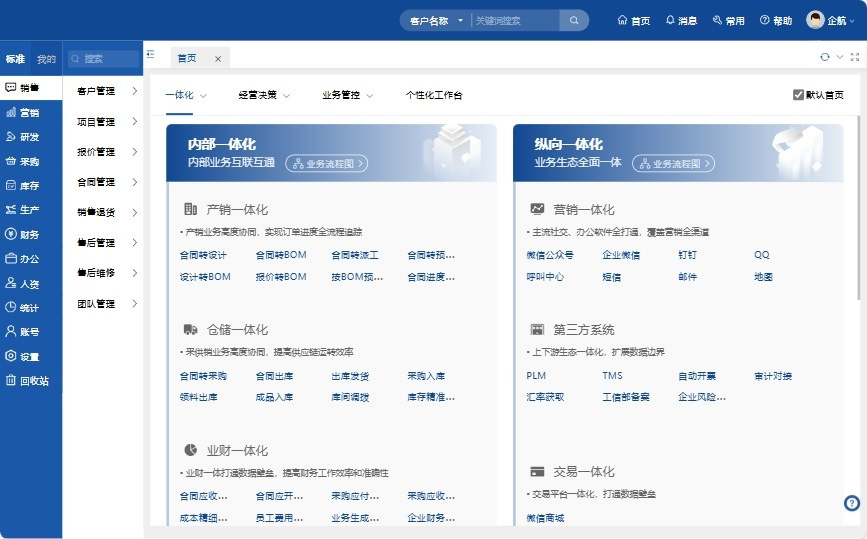Open the 回收站 recycle bin
This screenshot has height=539, width=867.
coord(27,380)
